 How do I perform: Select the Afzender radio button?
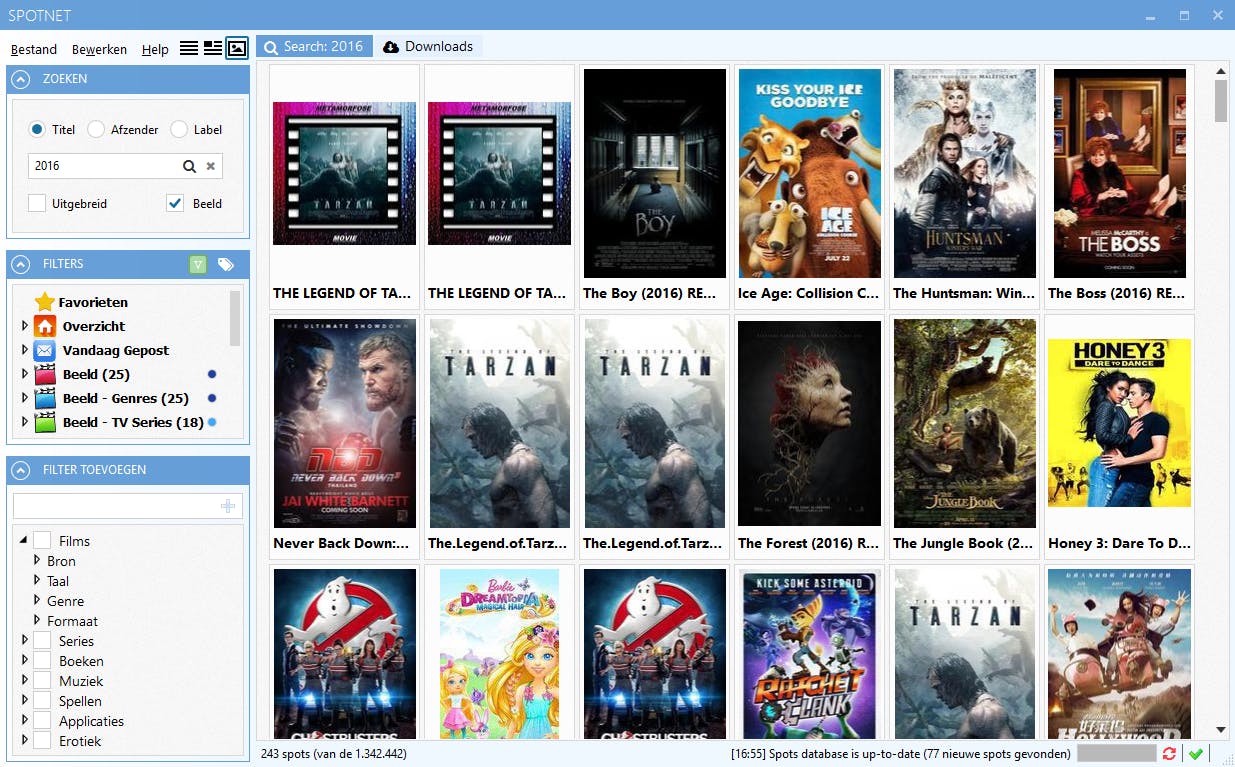click(x=96, y=129)
